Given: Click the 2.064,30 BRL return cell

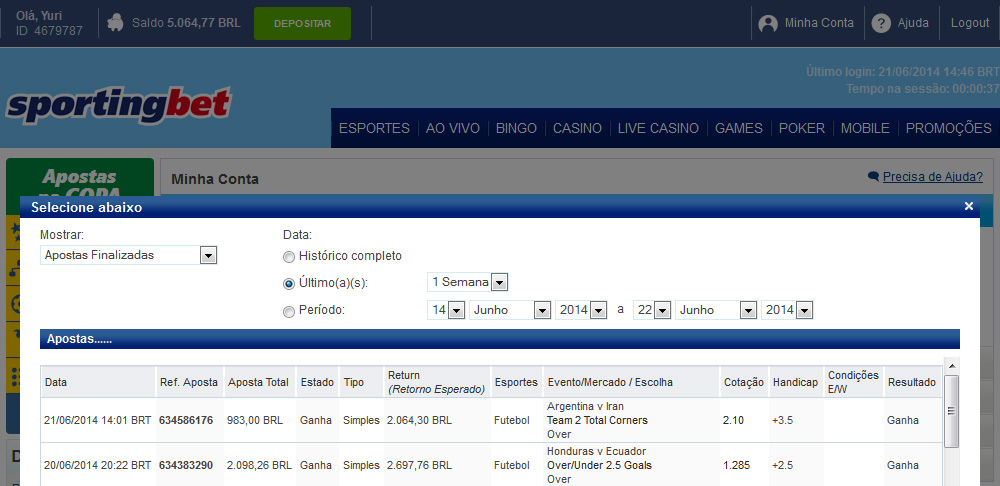Looking at the screenshot, I should (419, 420).
